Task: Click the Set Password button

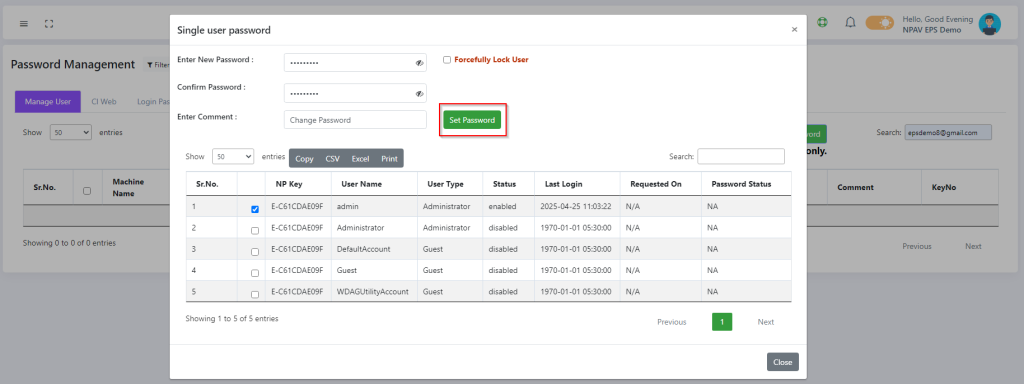Action: point(472,120)
